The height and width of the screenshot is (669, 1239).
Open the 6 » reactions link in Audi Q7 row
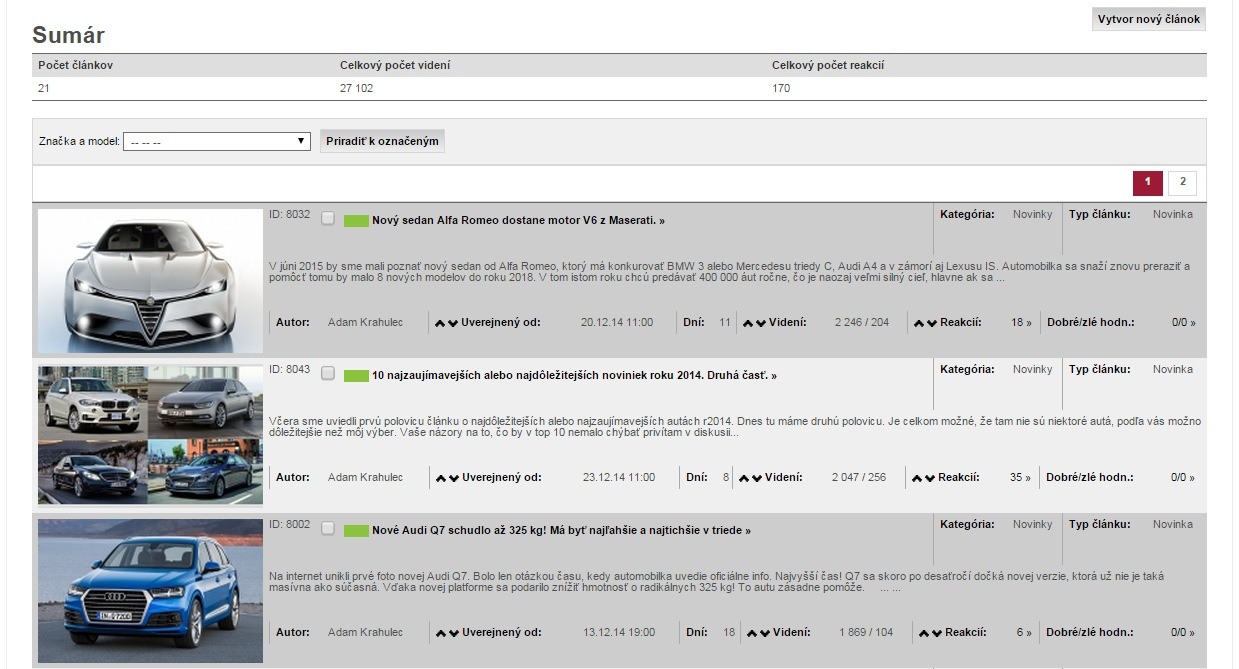pyautogui.click(x=1024, y=633)
